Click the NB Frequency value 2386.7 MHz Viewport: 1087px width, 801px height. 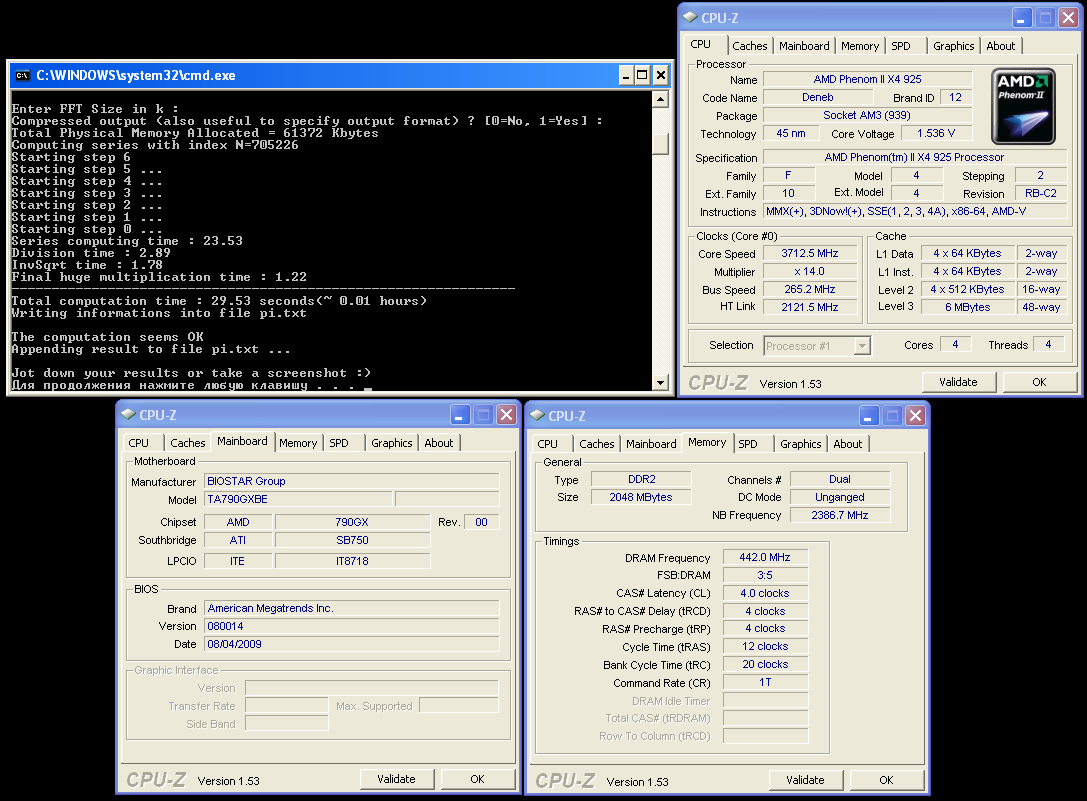pyautogui.click(x=840, y=515)
